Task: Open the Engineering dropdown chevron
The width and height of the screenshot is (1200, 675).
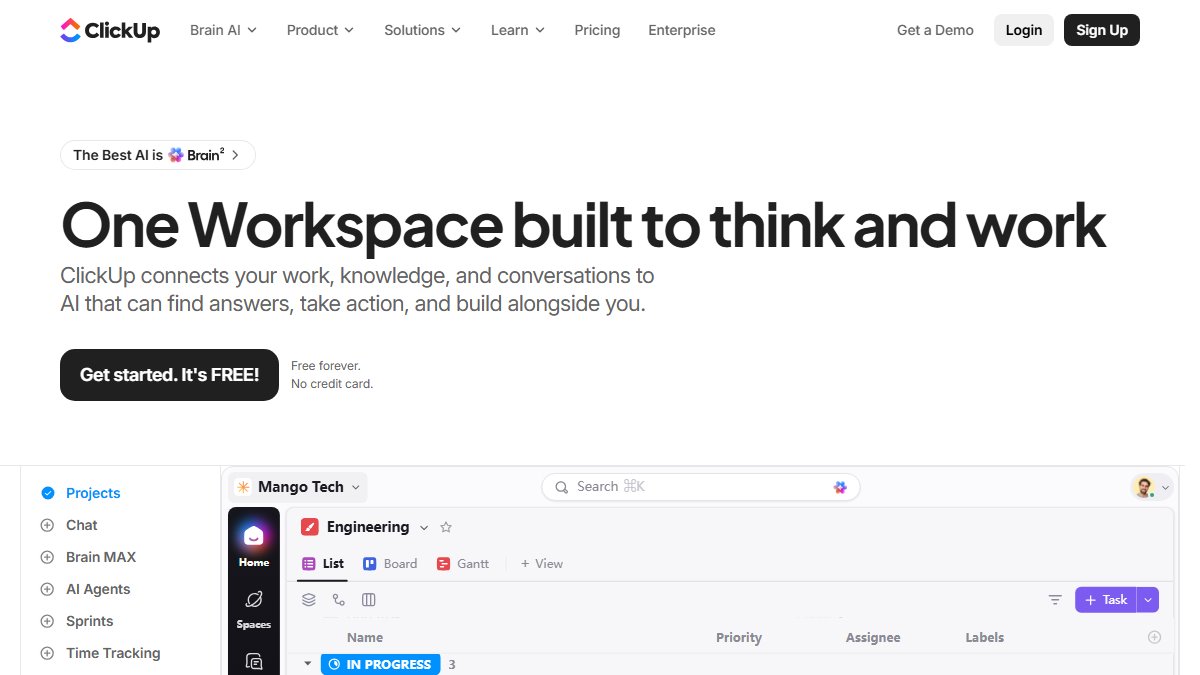Action: 424,527
